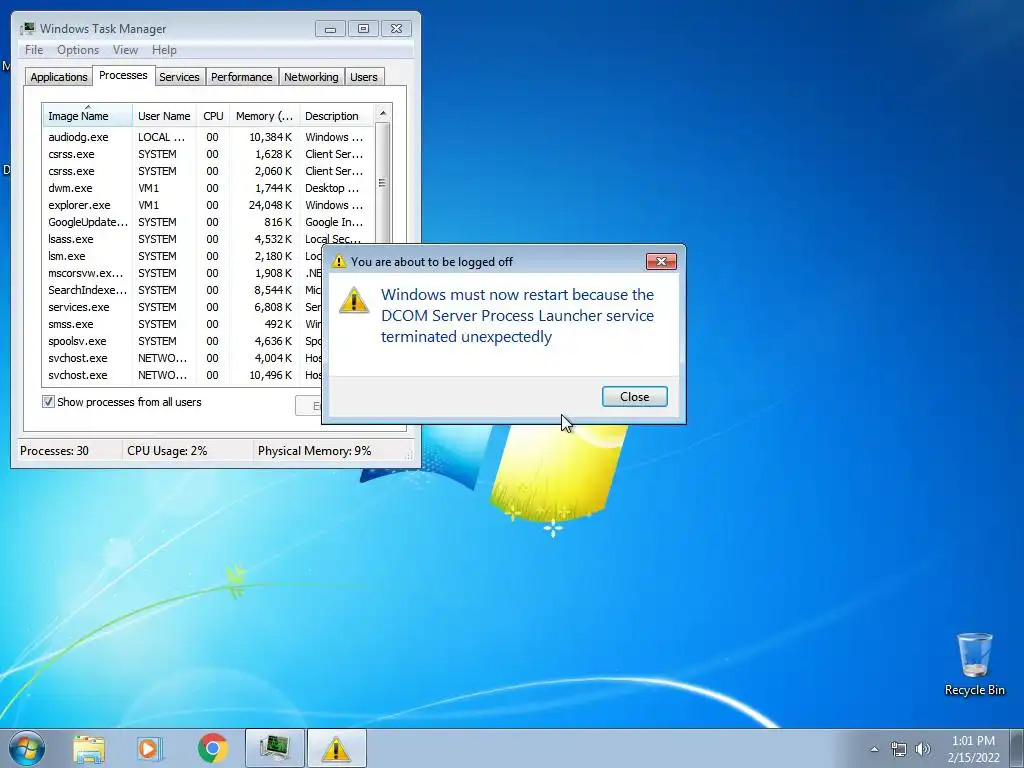
Task: Launch Windows Media Player from taskbar
Action: point(150,748)
